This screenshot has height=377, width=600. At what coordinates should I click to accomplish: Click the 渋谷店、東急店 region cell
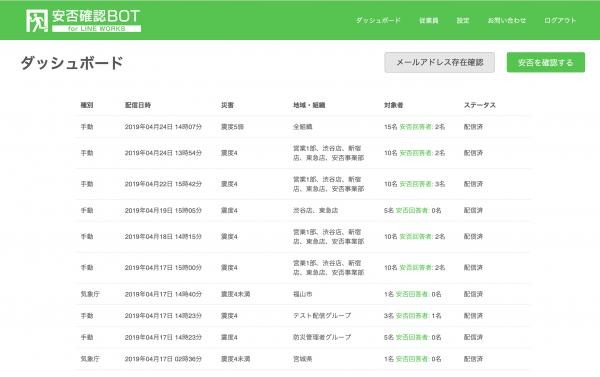(x=315, y=210)
